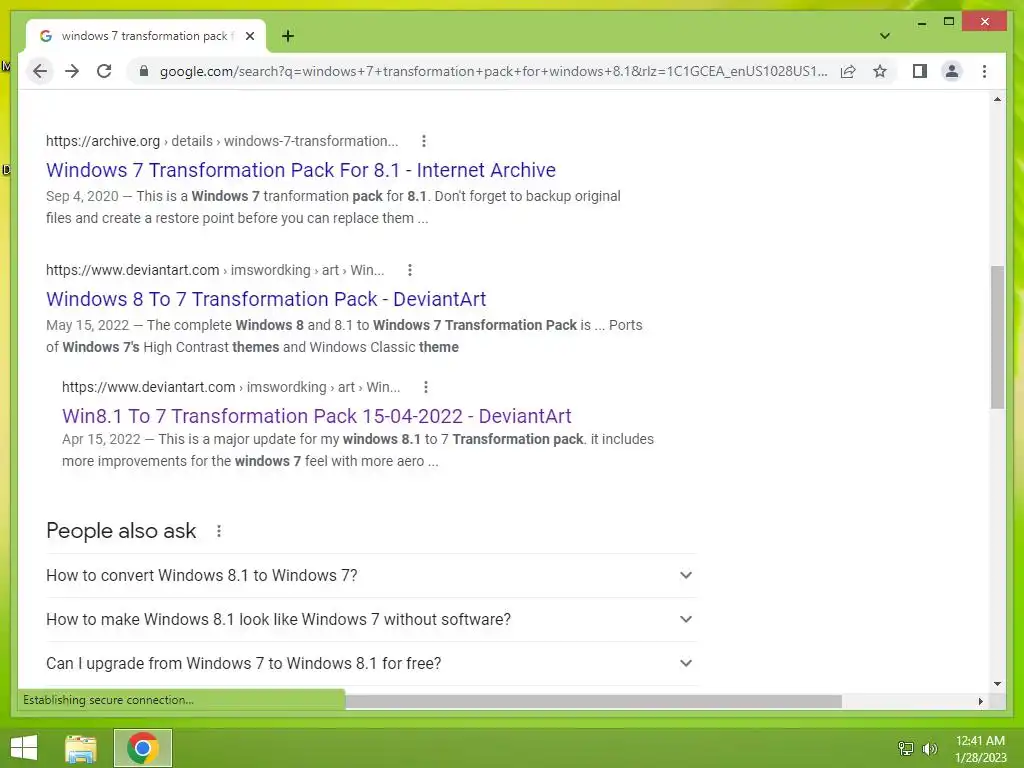Share this page using the share icon
The width and height of the screenshot is (1024, 768).
click(x=848, y=71)
